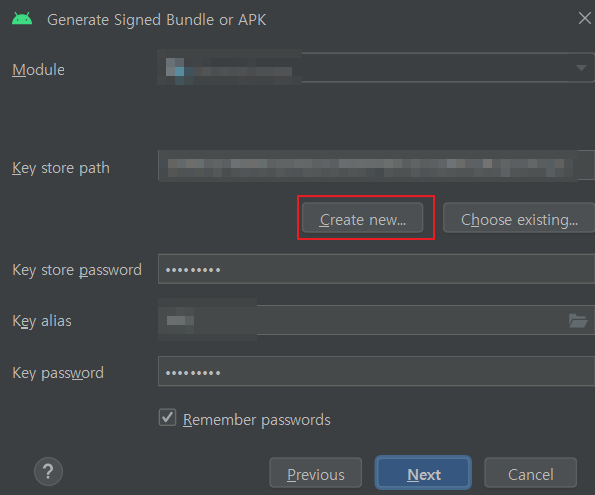Browse key aliases with folder icon
This screenshot has height=495, width=595.
[x=578, y=321]
